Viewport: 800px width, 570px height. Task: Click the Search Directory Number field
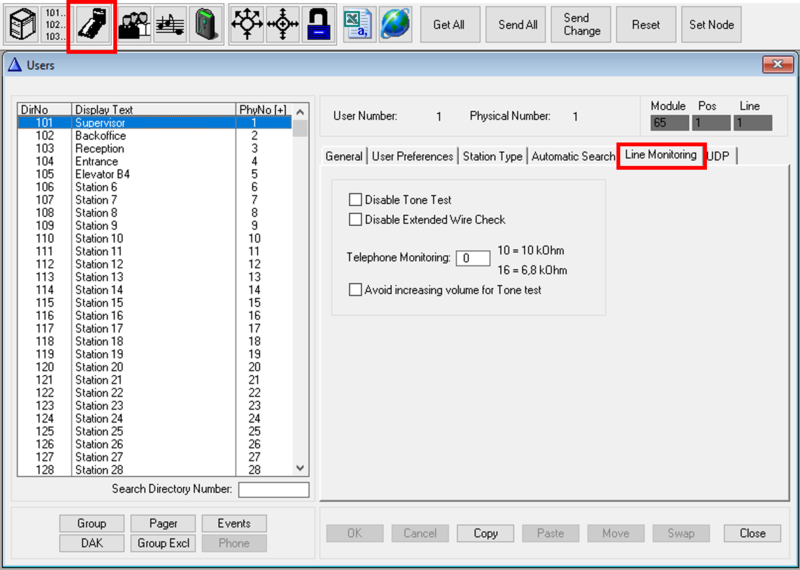(x=273, y=489)
